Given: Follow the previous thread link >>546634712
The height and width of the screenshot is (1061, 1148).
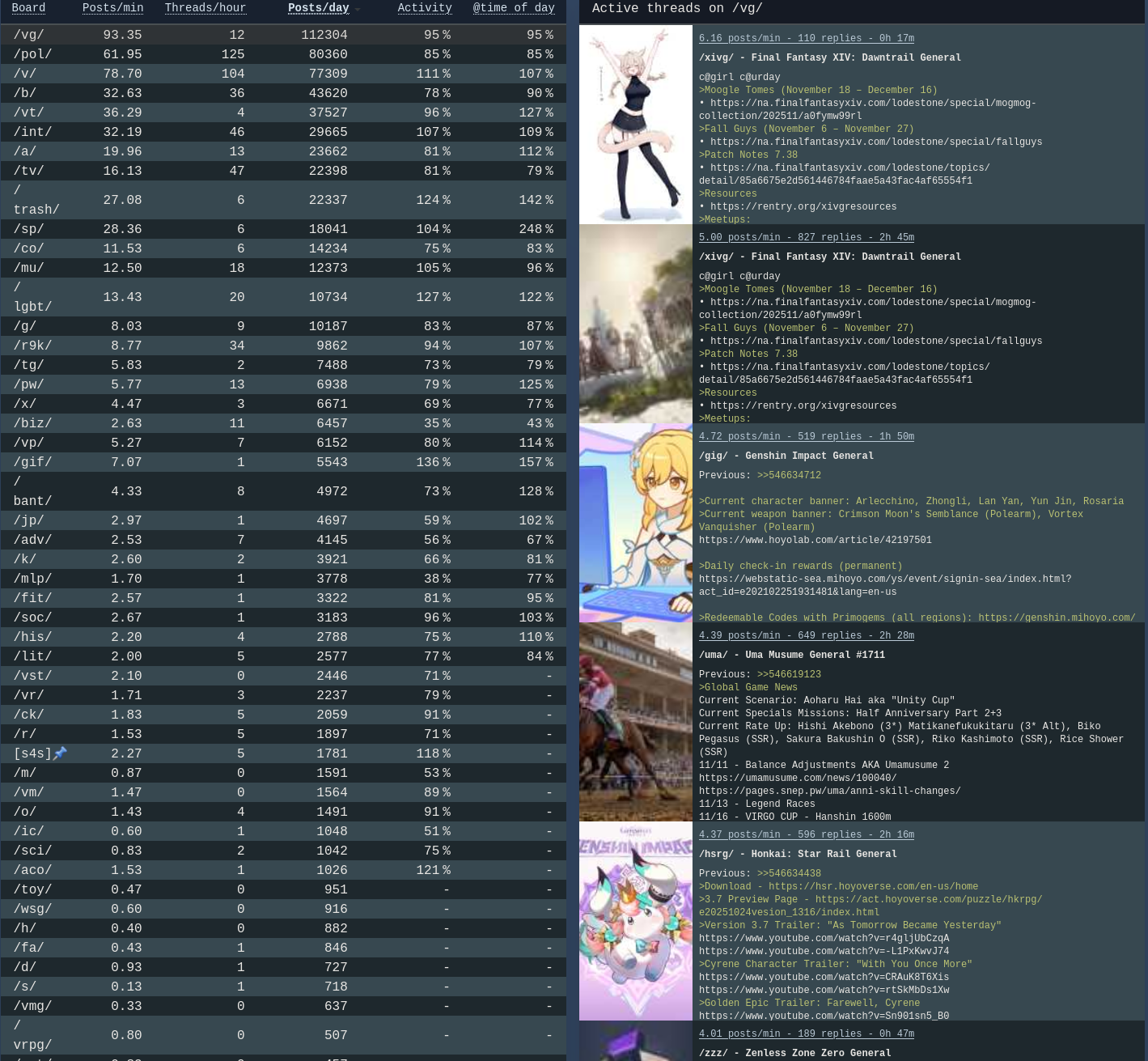Looking at the screenshot, I should [x=789, y=475].
